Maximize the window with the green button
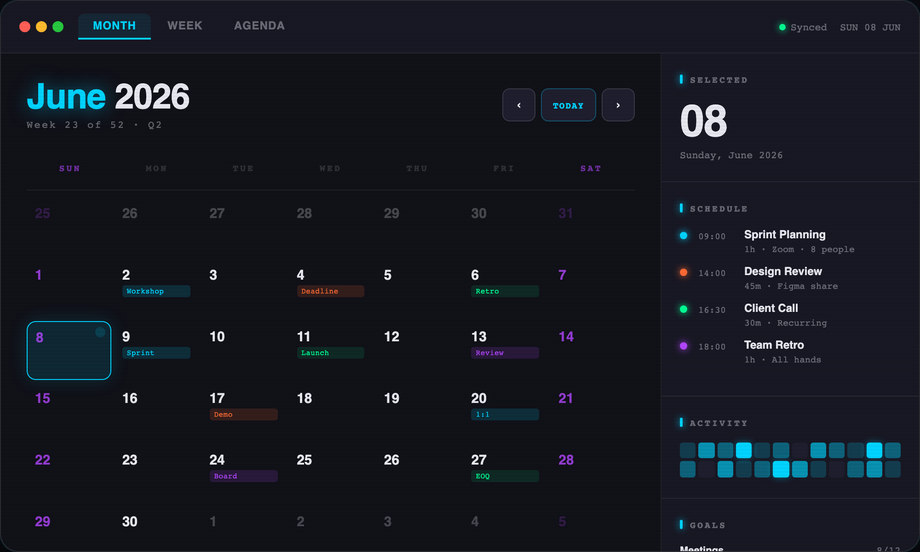This screenshot has width=920, height=552. [x=58, y=26]
